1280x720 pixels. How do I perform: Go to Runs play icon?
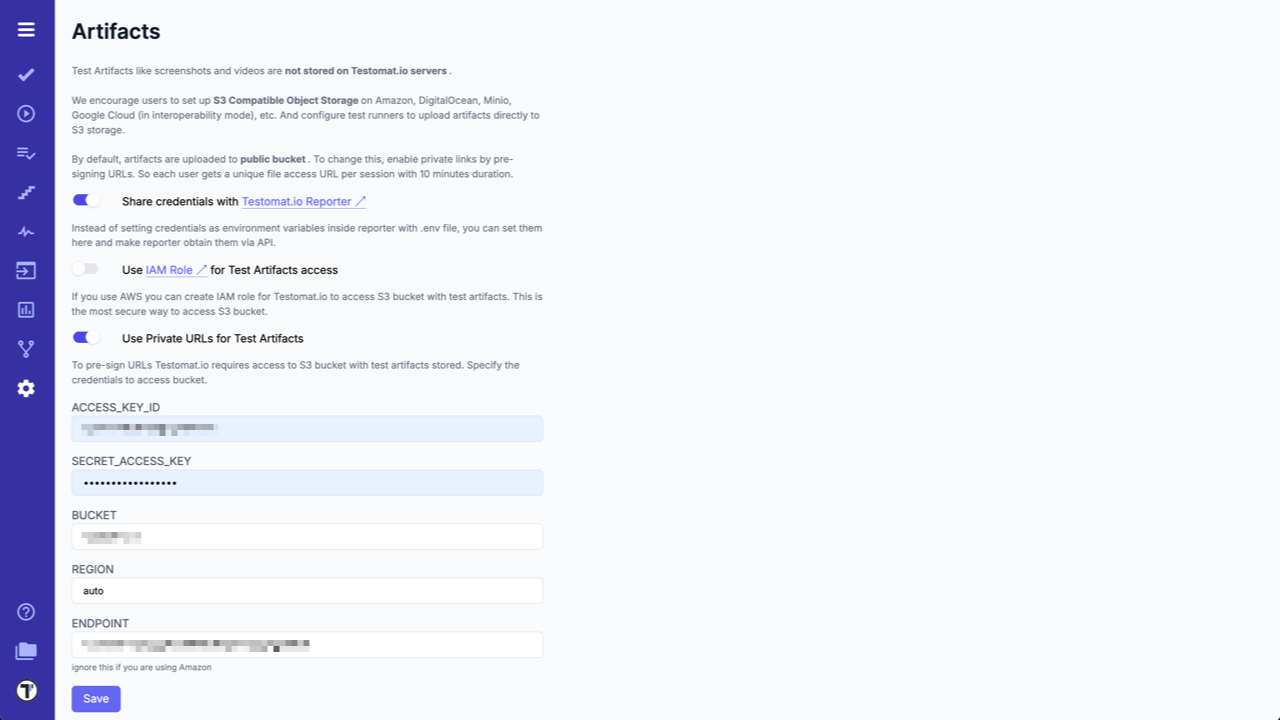(x=26, y=114)
